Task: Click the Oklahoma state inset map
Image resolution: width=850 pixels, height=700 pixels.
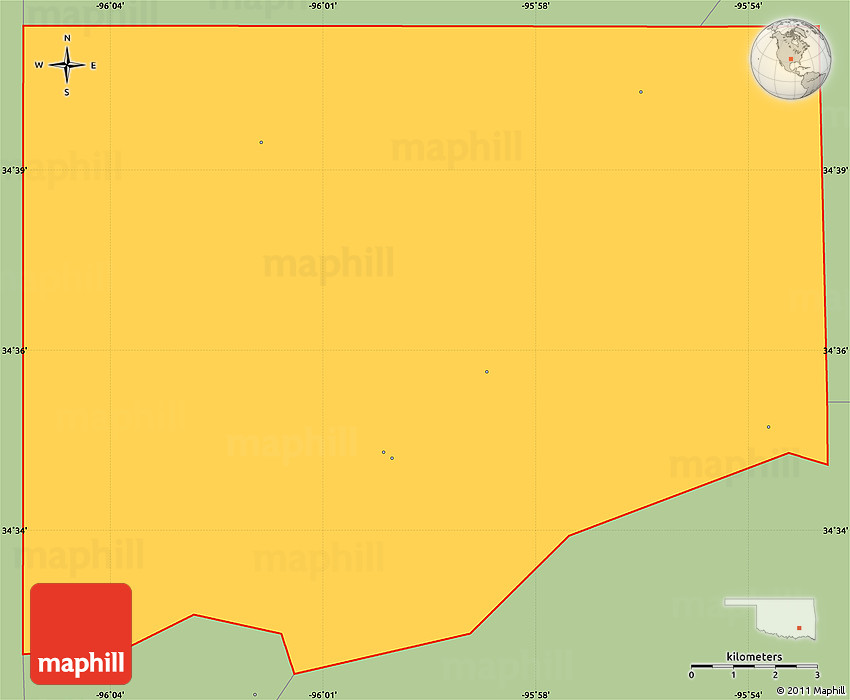Action: pyautogui.click(x=770, y=619)
